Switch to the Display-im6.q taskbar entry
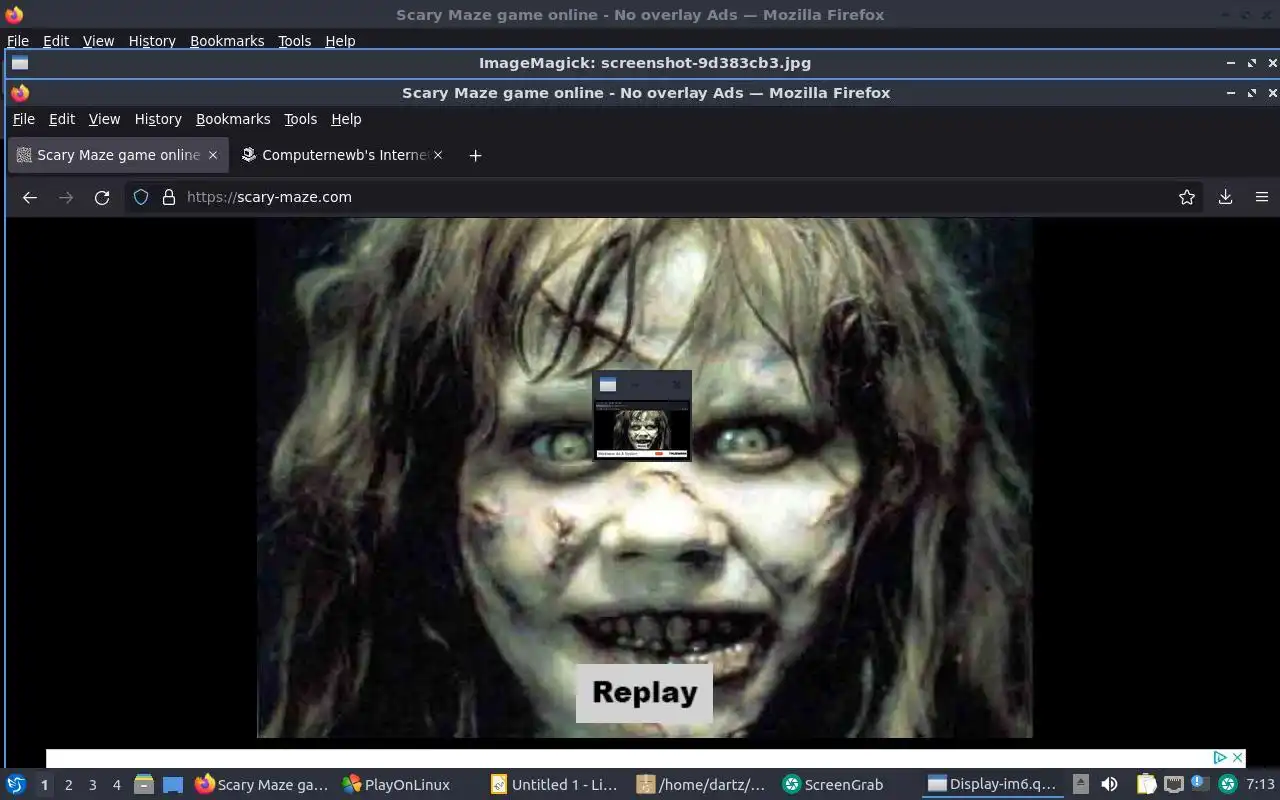1280x800 pixels. [992, 785]
